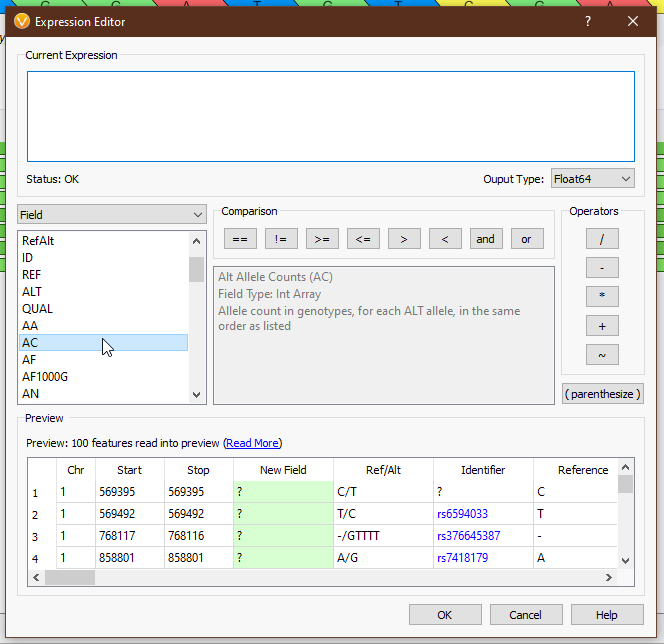
Task: Click the 858801 Start cell in row 4
Action: pyautogui.click(x=130, y=558)
